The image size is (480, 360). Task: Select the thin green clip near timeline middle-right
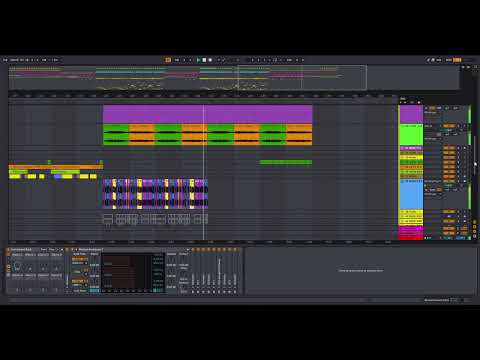(286, 162)
